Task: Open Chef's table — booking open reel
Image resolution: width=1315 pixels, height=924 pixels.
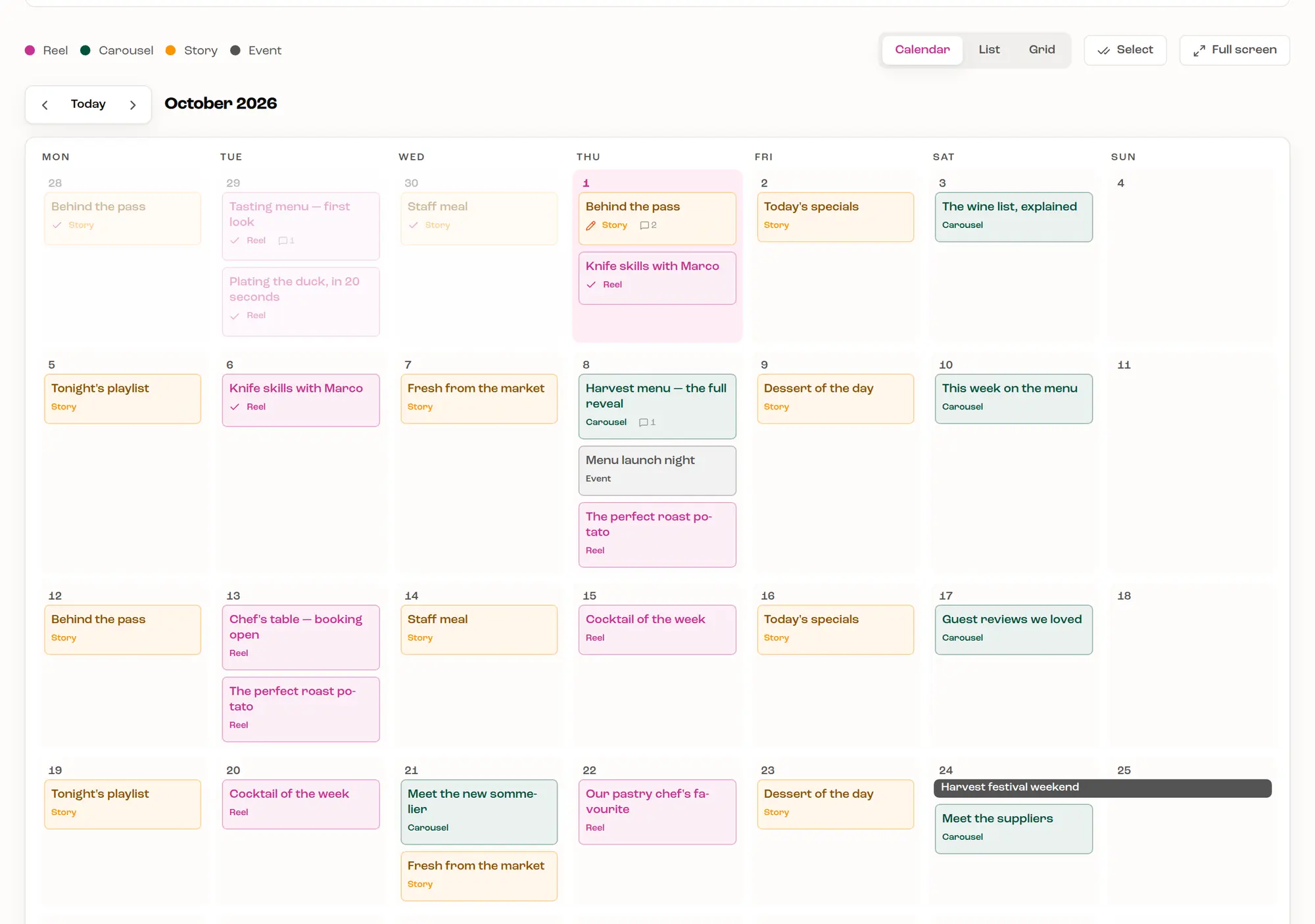Action: 300,637
